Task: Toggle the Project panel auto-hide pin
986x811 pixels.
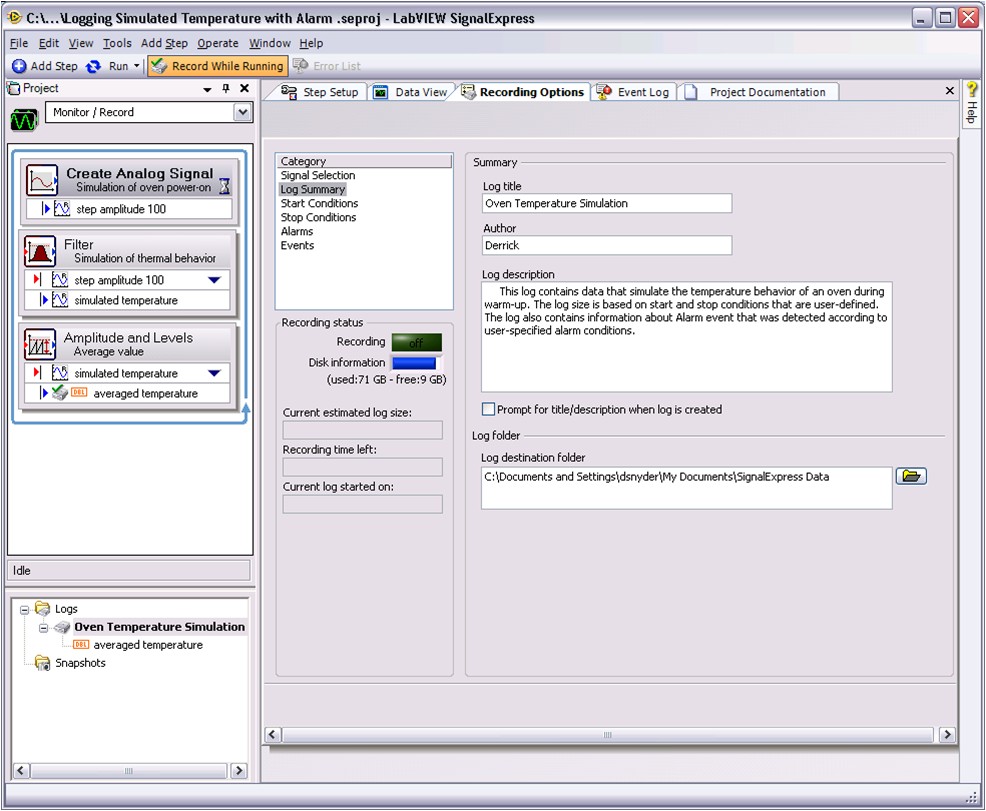Action: (x=226, y=88)
